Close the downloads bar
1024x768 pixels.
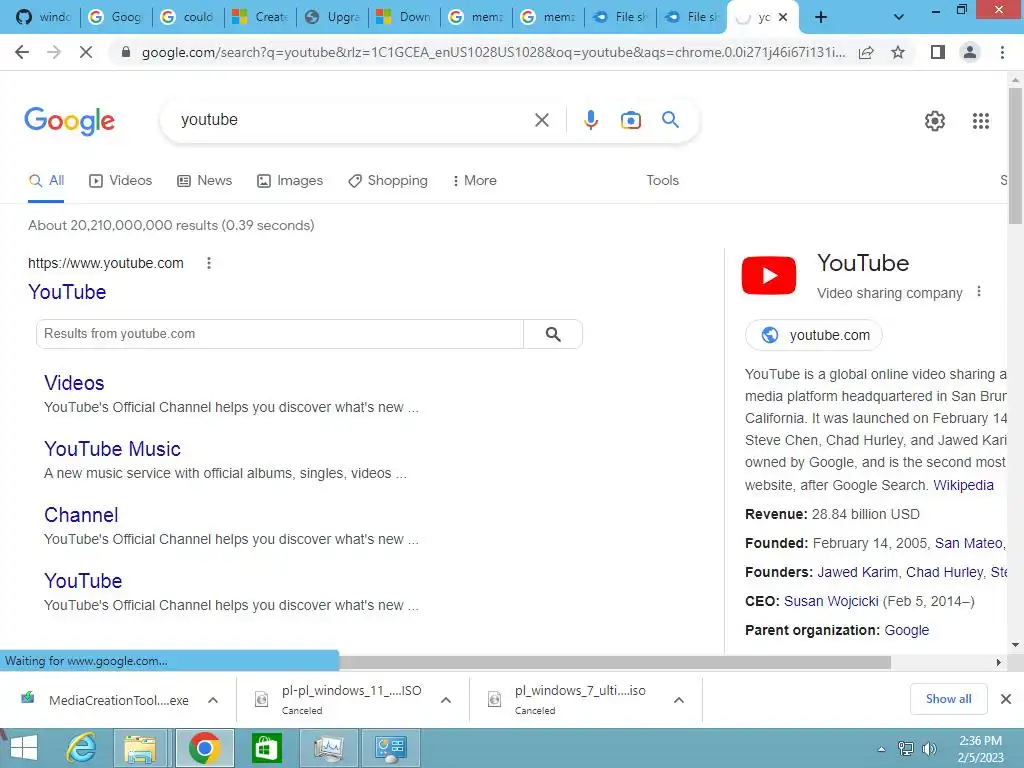pos(1006,699)
